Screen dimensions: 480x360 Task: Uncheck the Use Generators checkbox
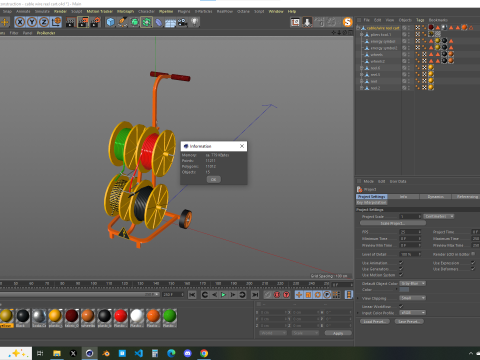tap(401, 269)
